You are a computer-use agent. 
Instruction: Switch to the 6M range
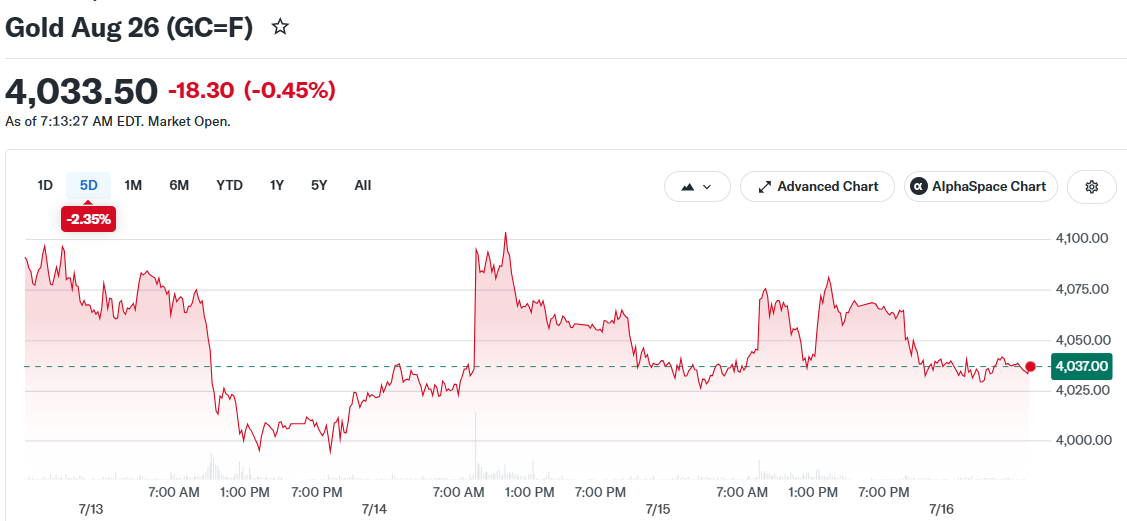pos(179,185)
